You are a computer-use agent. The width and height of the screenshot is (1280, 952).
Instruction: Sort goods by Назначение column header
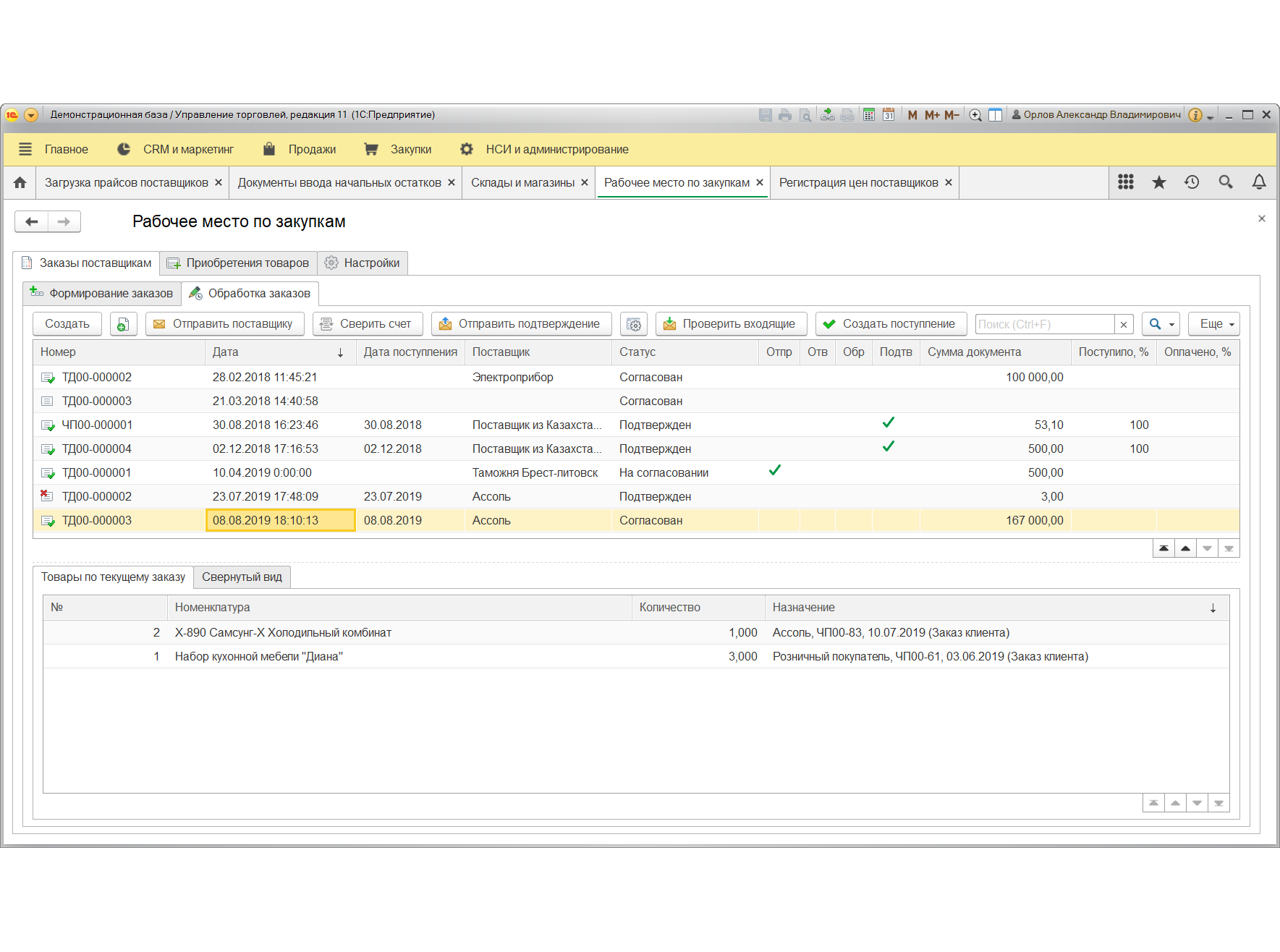(x=997, y=608)
